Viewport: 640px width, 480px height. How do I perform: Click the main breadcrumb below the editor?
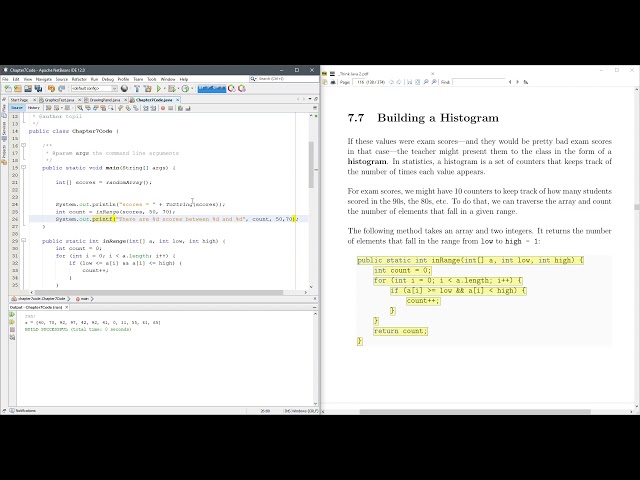pos(84,299)
